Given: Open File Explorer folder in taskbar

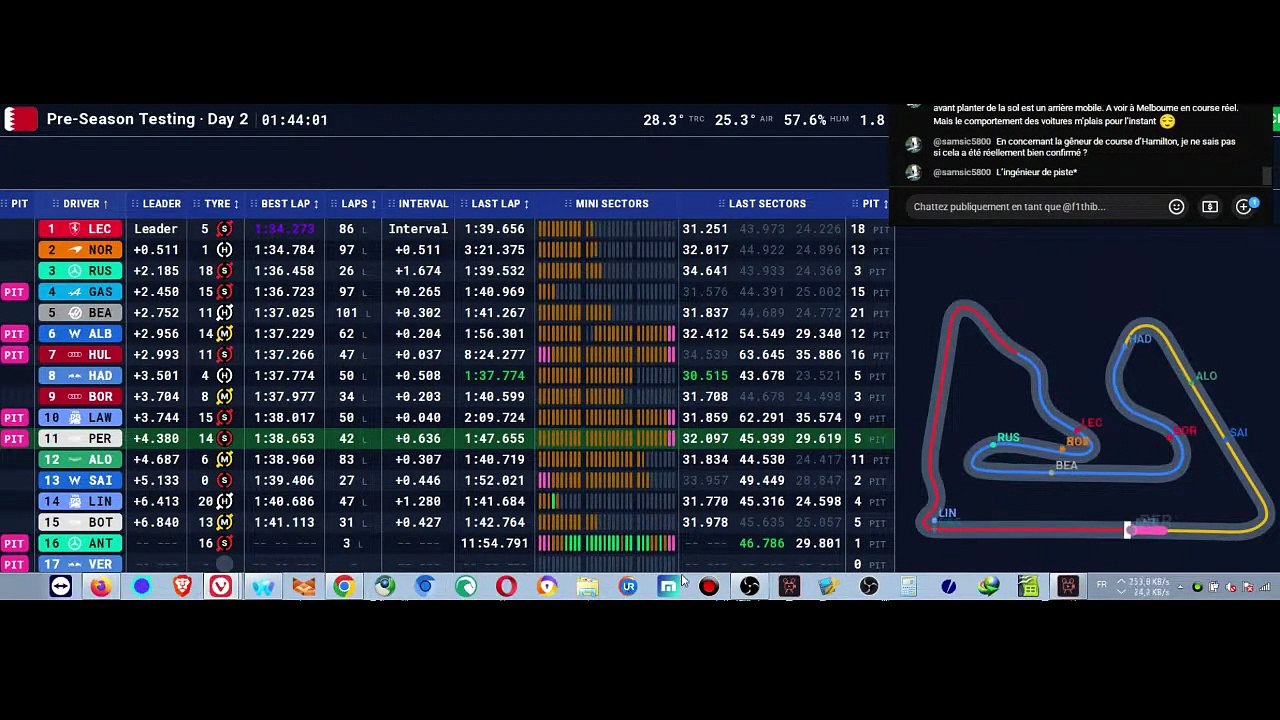Looking at the screenshot, I should click(x=587, y=586).
